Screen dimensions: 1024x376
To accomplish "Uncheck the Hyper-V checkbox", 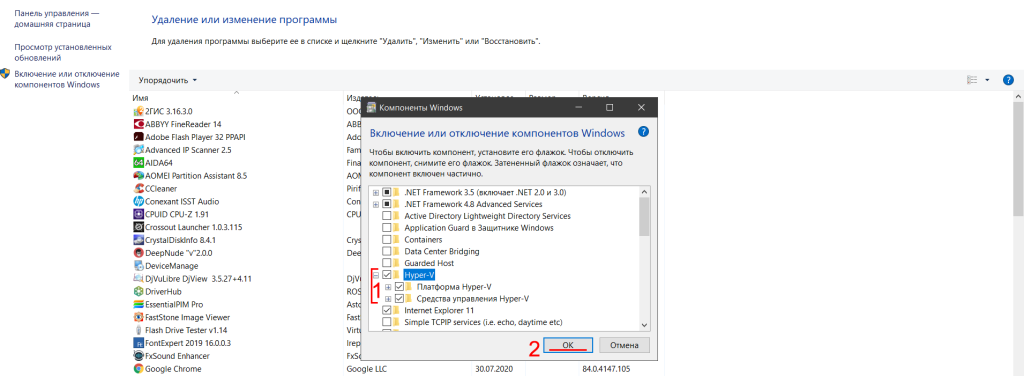I will coord(387,275).
